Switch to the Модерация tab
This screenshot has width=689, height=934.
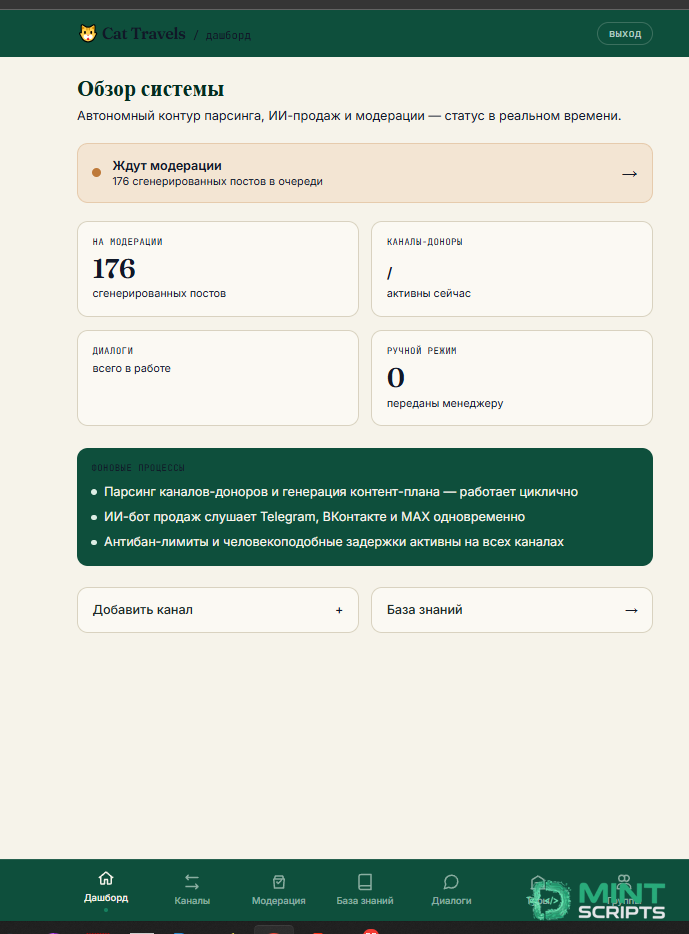coord(279,889)
